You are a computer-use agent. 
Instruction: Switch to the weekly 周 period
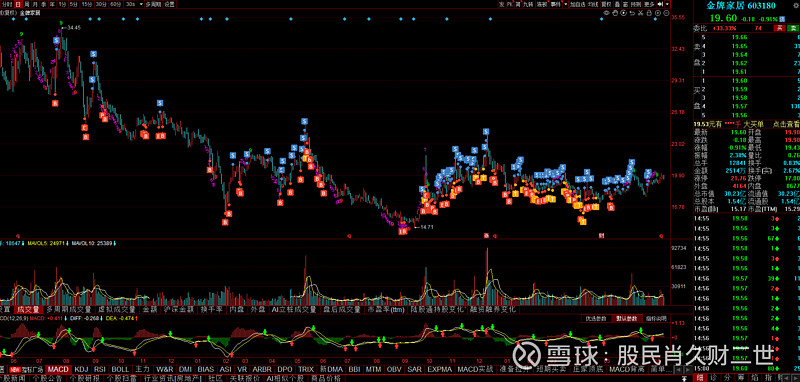pyautogui.click(x=27, y=4)
